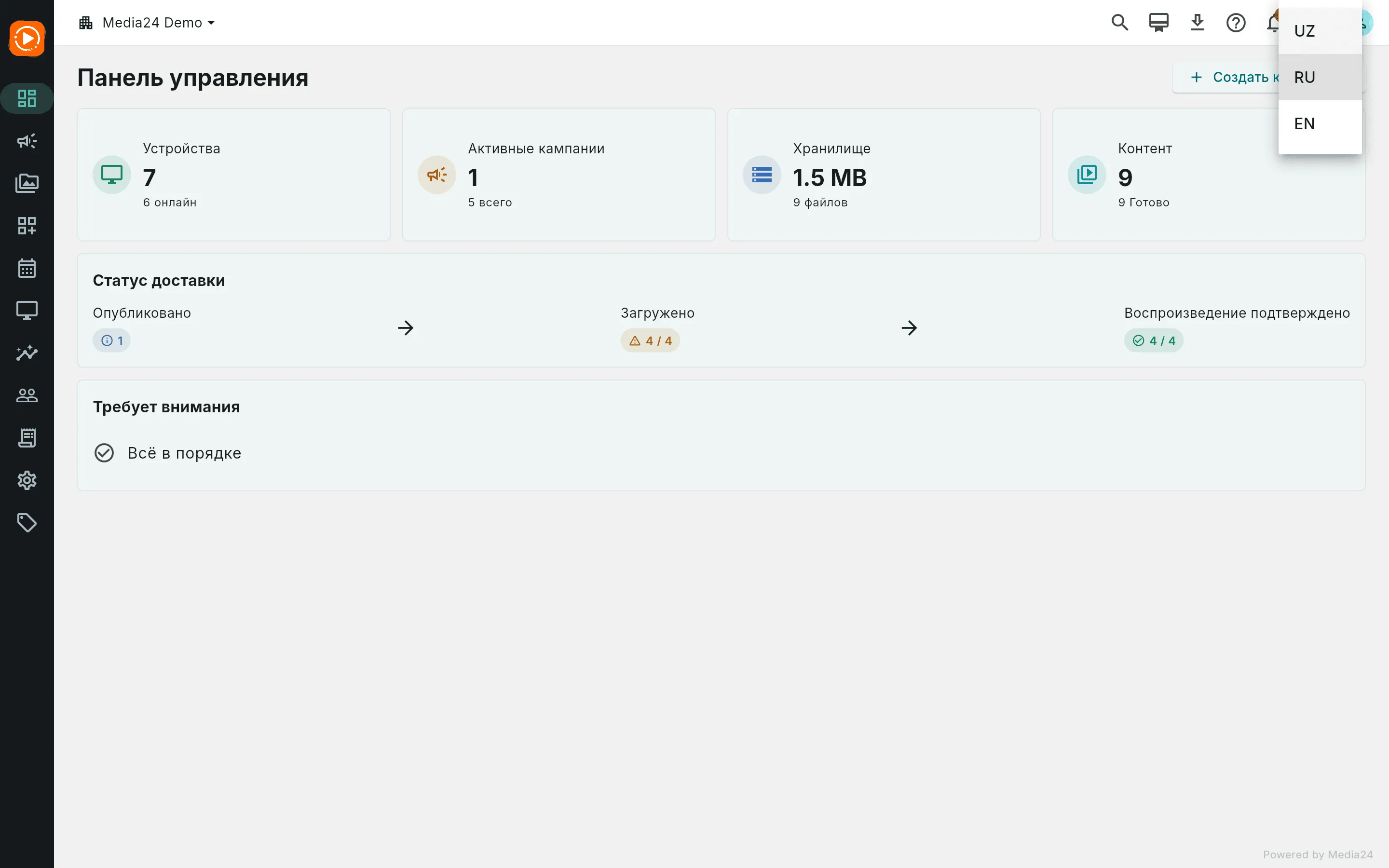The width and height of the screenshot is (1389, 868).
Task: Click the Требует внимания heading
Action: coord(166,407)
